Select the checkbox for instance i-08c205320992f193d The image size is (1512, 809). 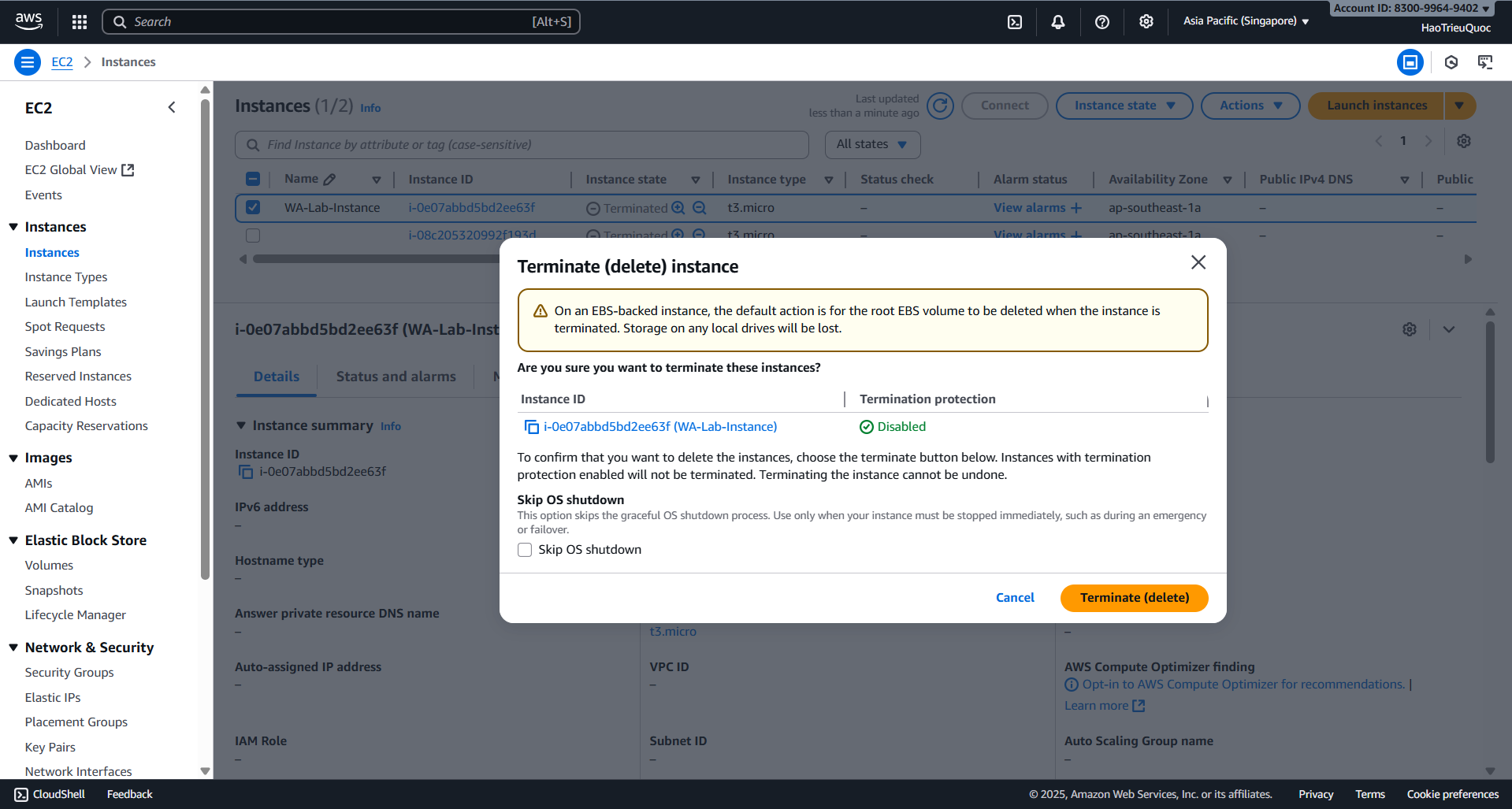[x=253, y=235]
